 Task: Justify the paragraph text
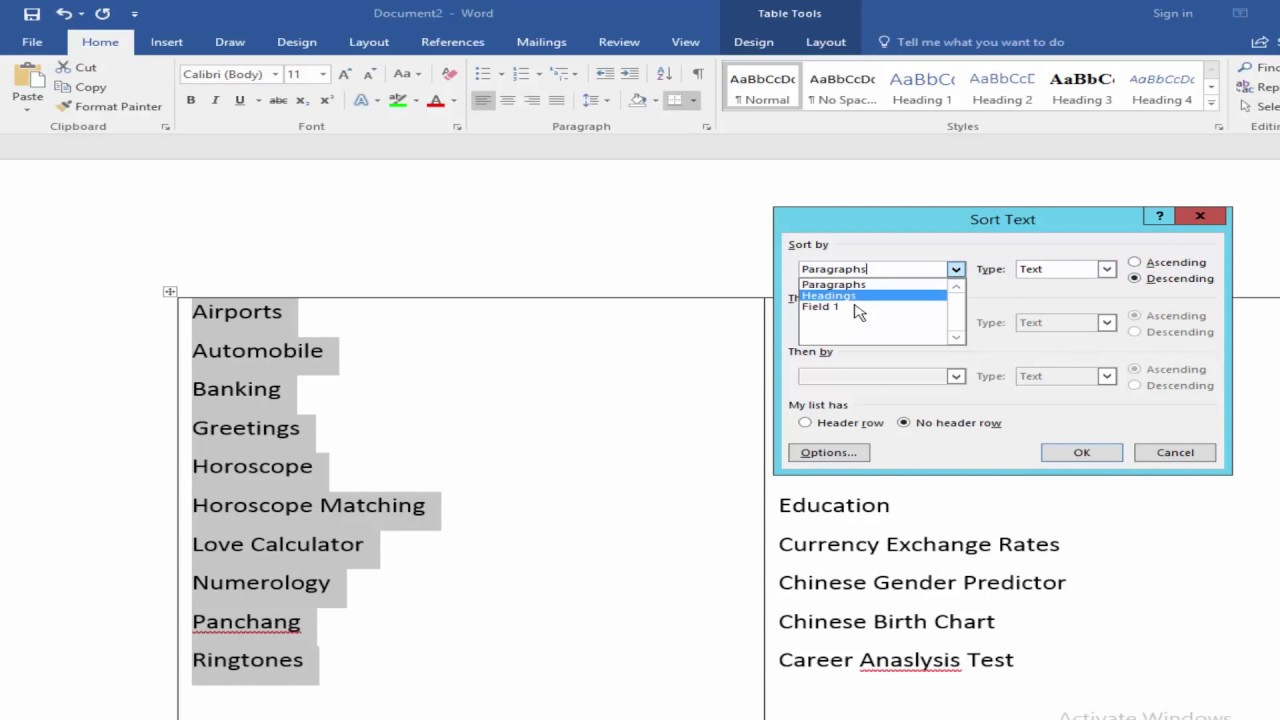[x=556, y=100]
